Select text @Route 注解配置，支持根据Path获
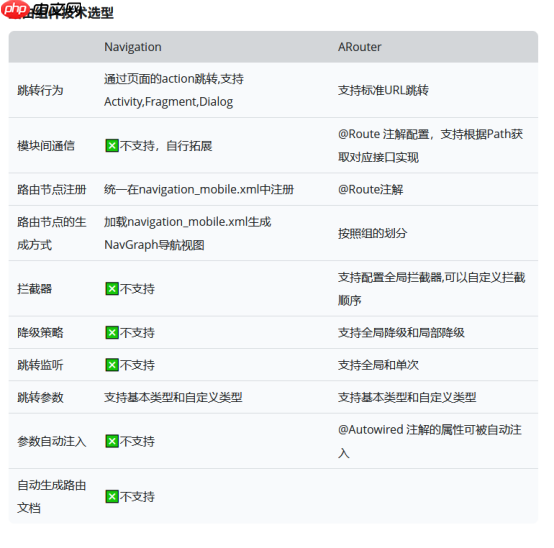554x548 pixels. [430, 134]
